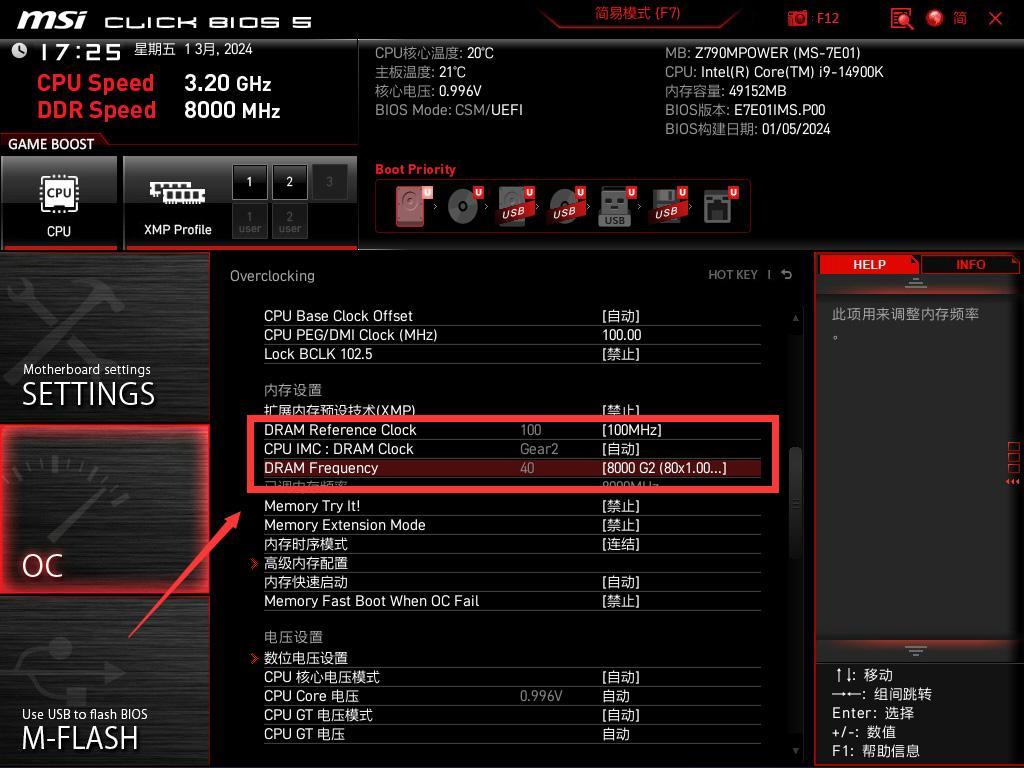The width and height of the screenshot is (1024, 768).
Task: Click the red side panel arrows
Action: [x=1013, y=481]
